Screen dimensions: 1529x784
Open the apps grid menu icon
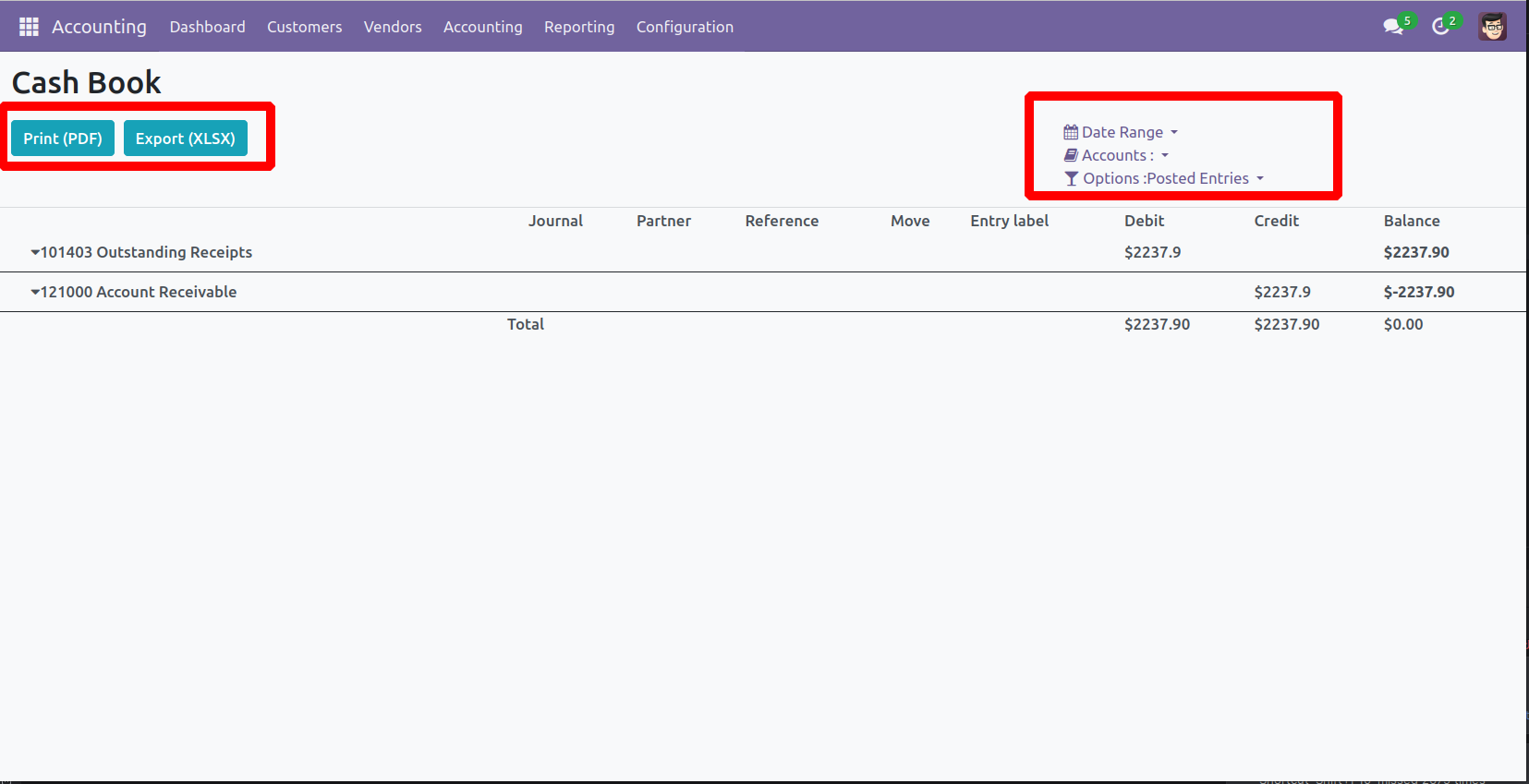29,27
